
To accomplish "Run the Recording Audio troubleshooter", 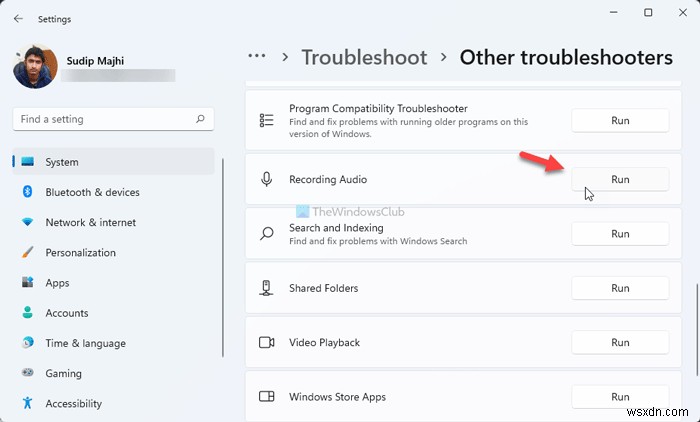I will [x=620, y=179].
